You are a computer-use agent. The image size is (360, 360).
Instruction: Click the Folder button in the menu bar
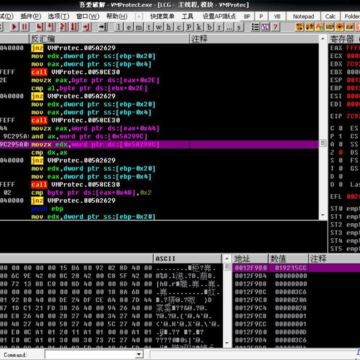(351, 16)
